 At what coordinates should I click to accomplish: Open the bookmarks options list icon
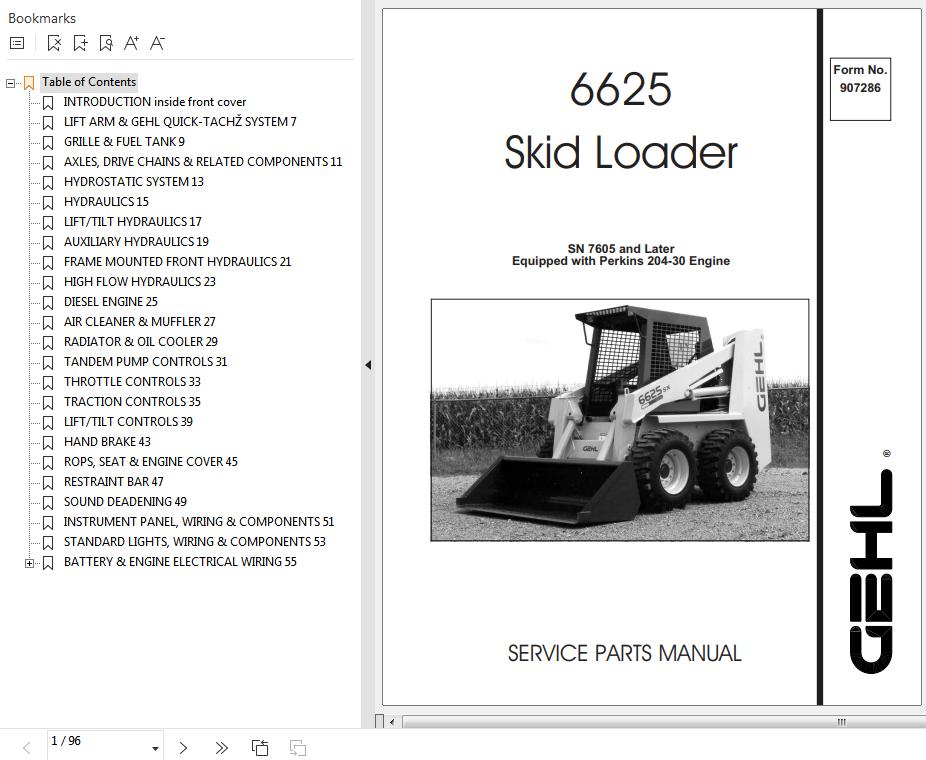(17, 43)
